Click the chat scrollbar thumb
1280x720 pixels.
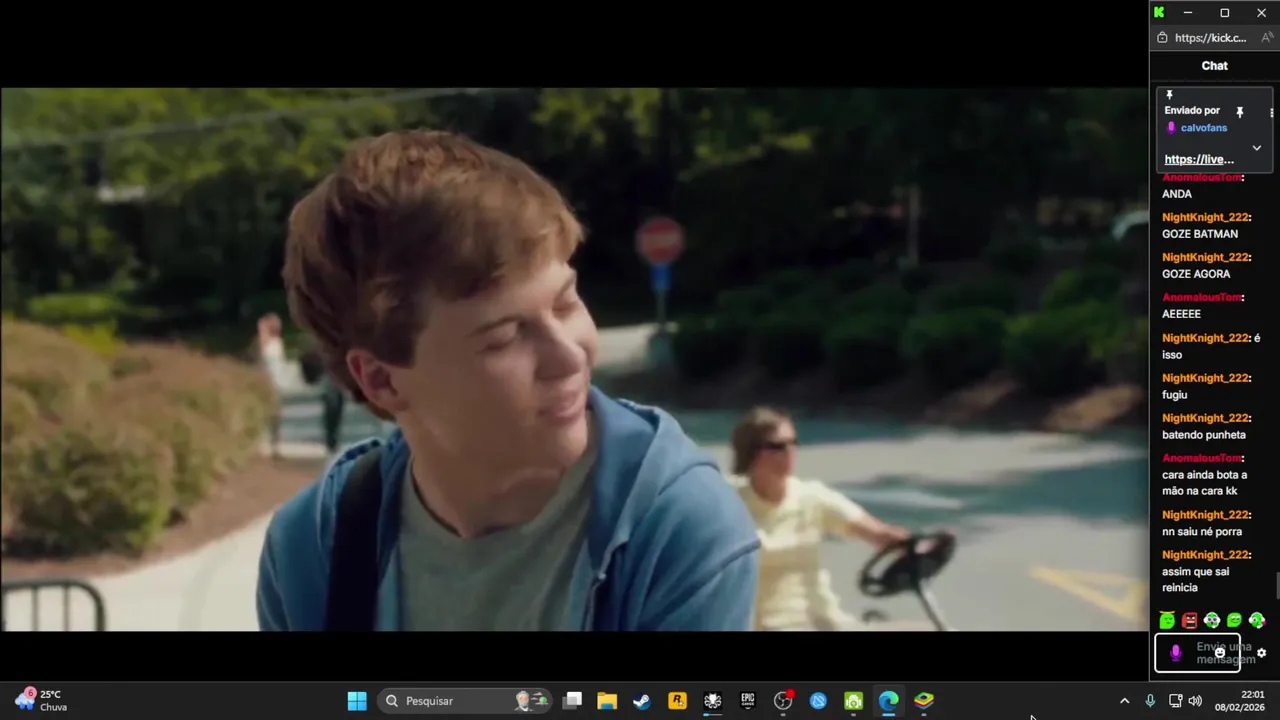click(1277, 585)
